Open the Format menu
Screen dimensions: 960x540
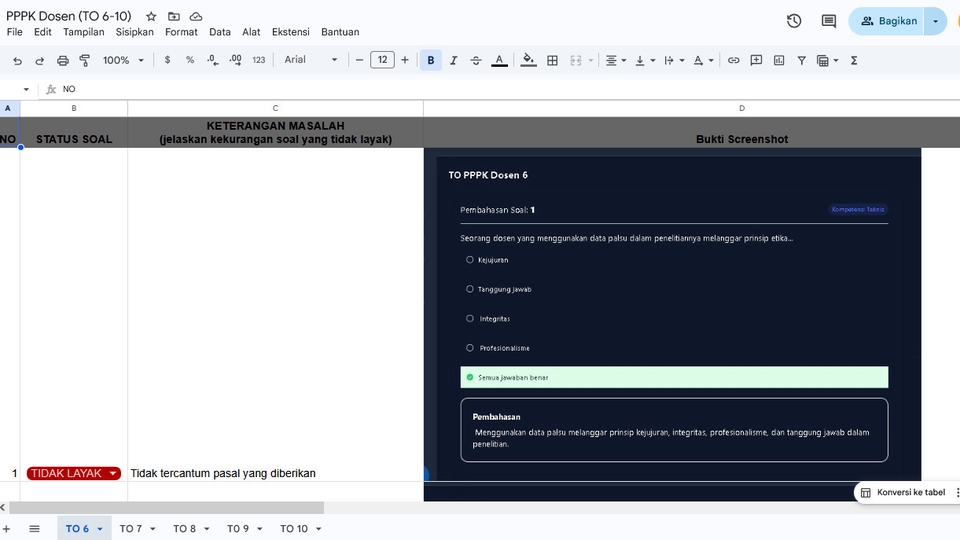[x=181, y=32]
